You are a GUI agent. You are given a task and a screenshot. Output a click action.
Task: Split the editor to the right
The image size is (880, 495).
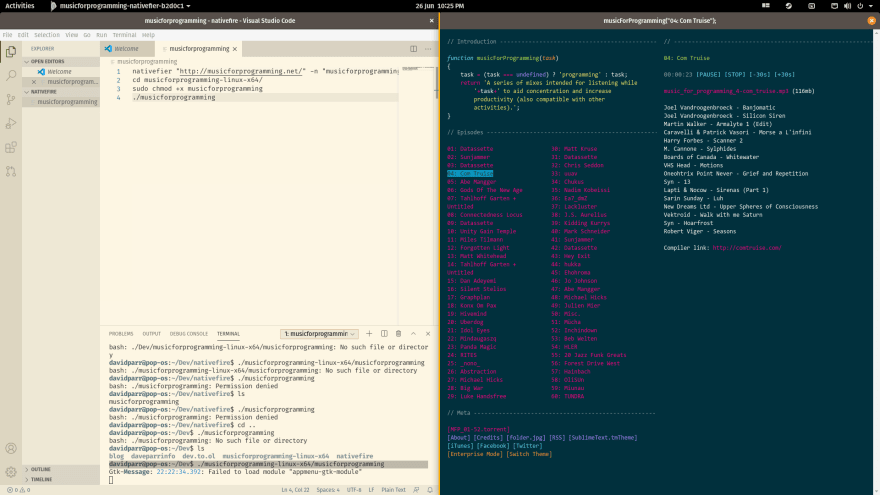[x=413, y=49]
